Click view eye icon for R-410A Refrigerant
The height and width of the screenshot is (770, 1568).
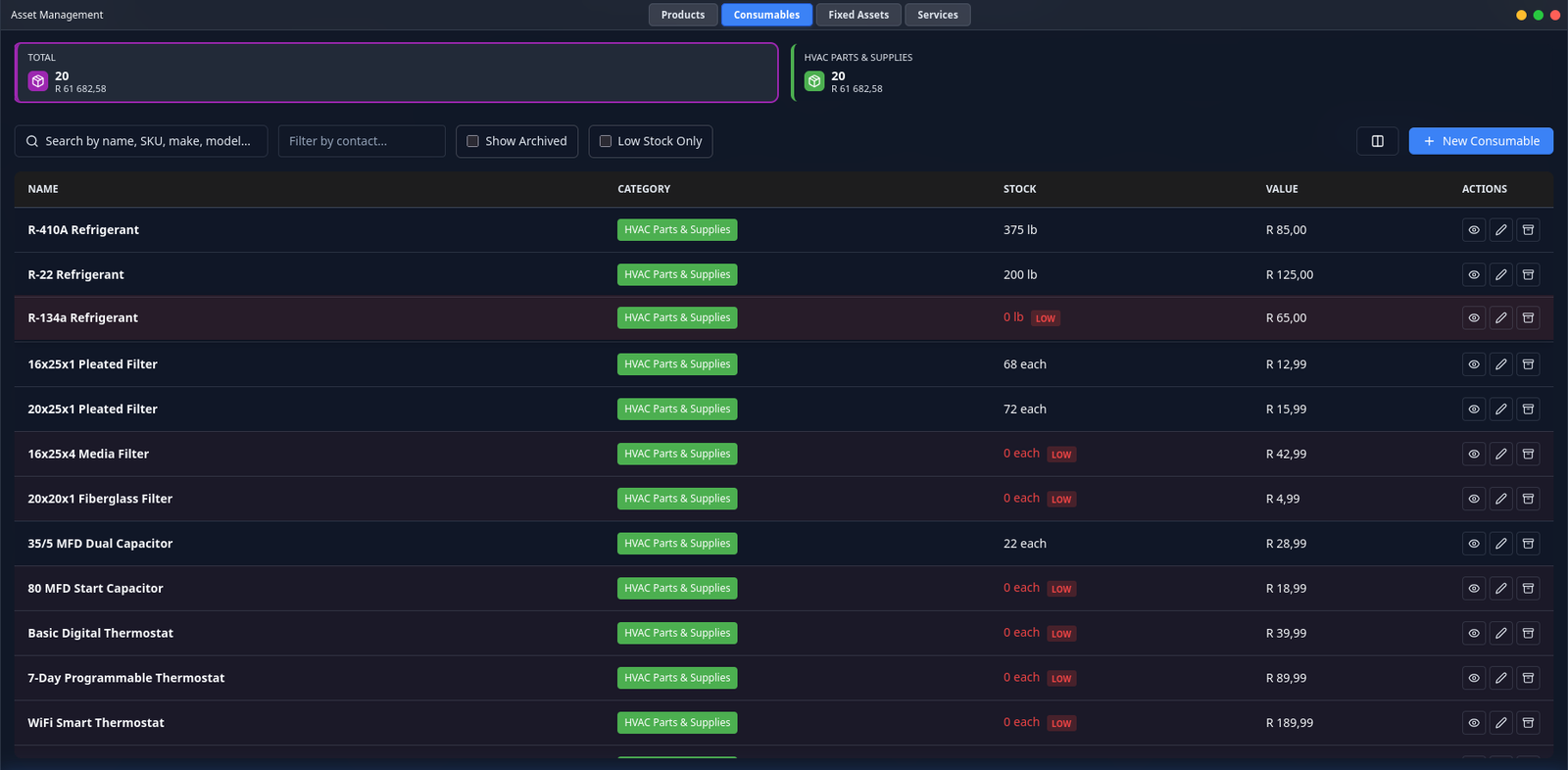coord(1473,230)
